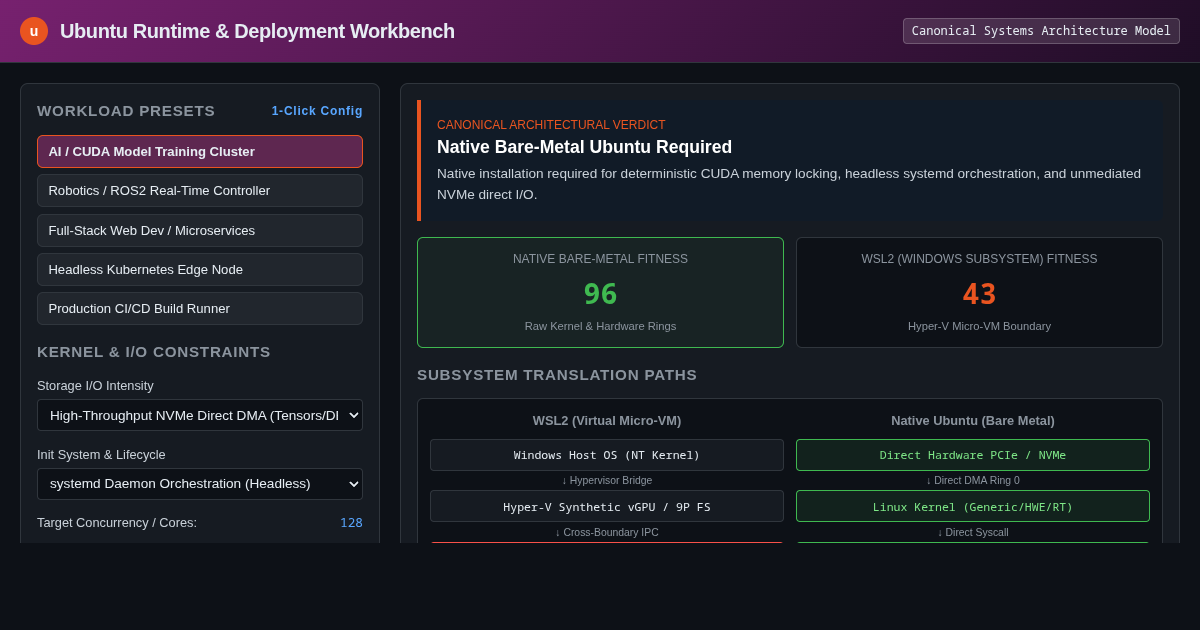Click the Direct Hardware PCIe / NVMe node

click(x=973, y=455)
